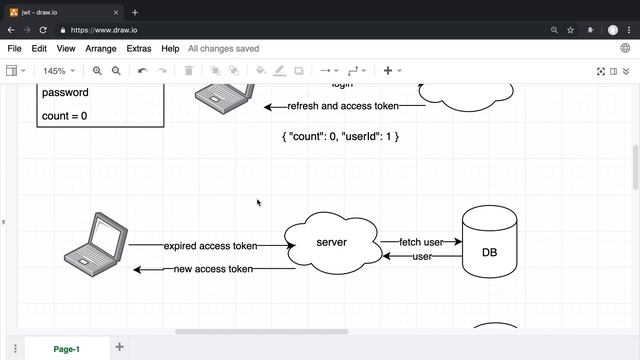Undo the last change
The image size is (640, 360).
[x=142, y=71]
